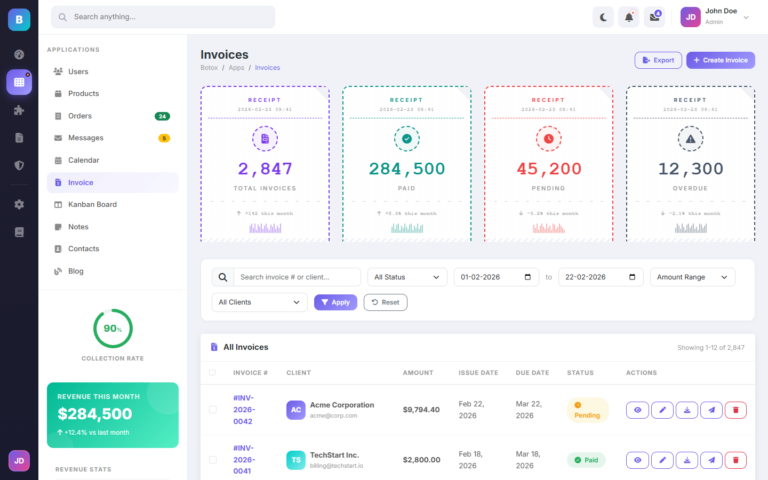Click download icon for Acme Corporation invoice
Screen dimensions: 768x480
687,409
